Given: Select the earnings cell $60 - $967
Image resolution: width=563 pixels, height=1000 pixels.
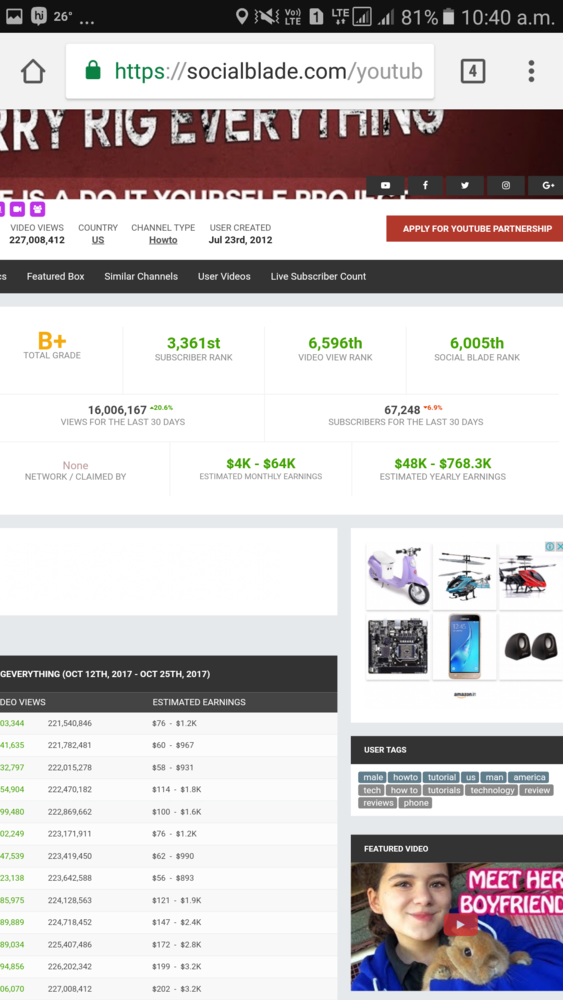Looking at the screenshot, I should coord(173,745).
